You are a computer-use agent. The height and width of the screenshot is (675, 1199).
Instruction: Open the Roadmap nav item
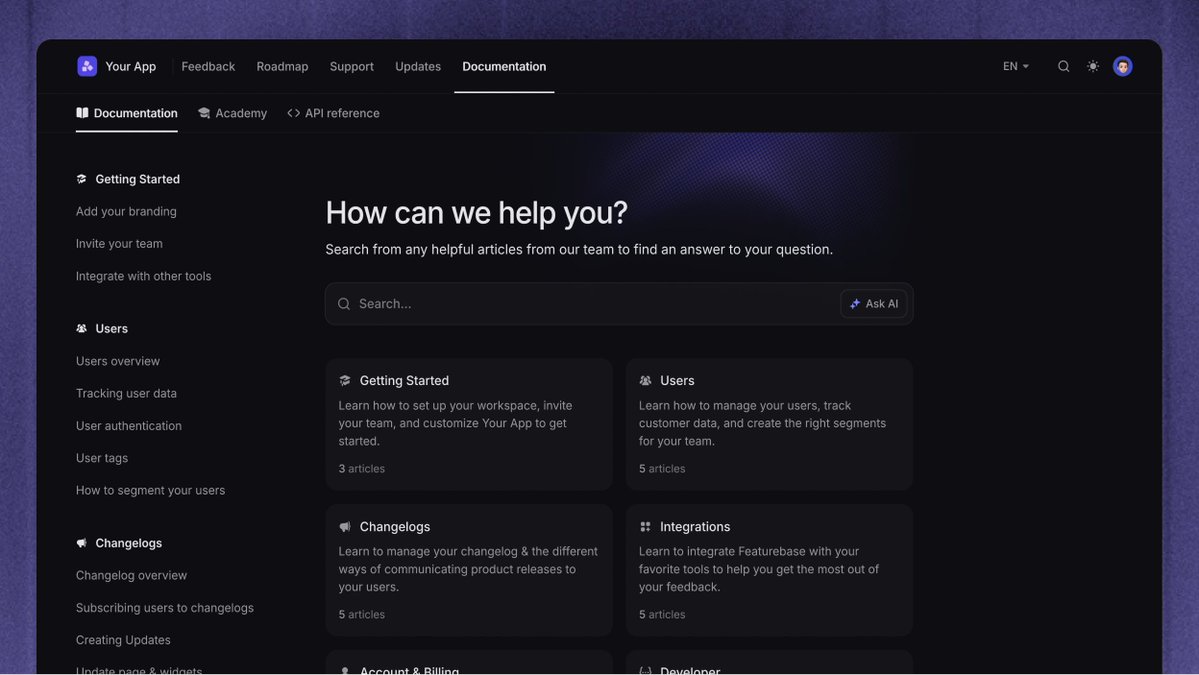pos(282,67)
